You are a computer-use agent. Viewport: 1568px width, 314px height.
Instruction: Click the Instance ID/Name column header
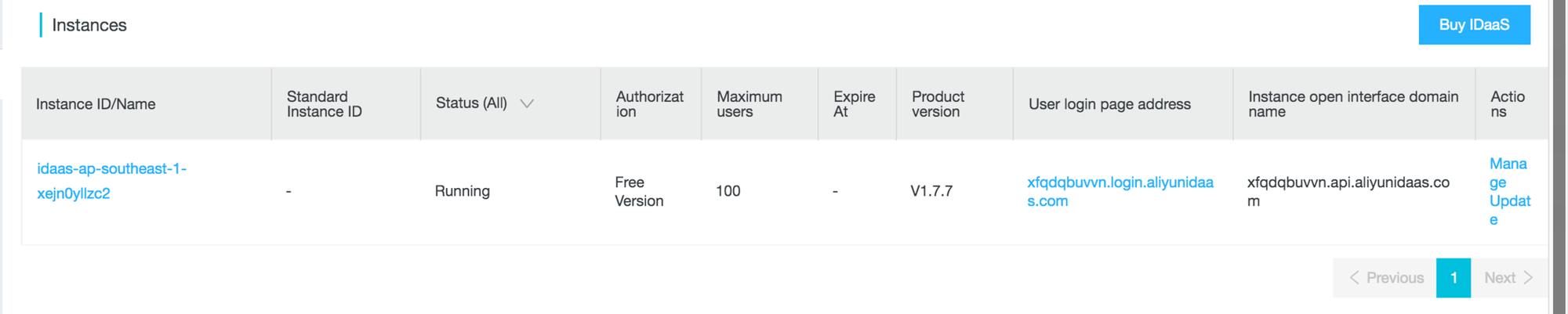click(96, 104)
